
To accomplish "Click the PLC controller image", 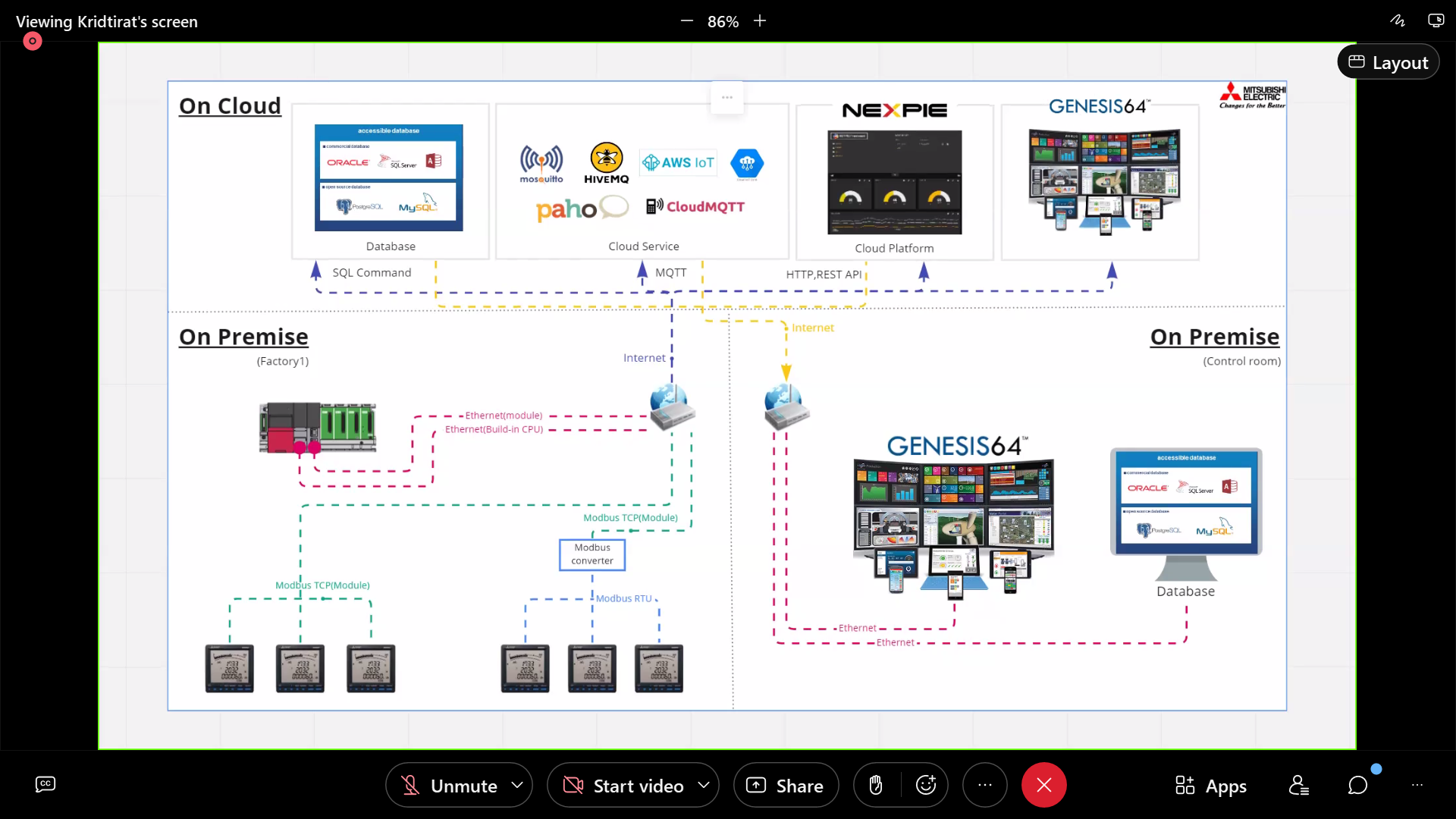I will [x=318, y=428].
